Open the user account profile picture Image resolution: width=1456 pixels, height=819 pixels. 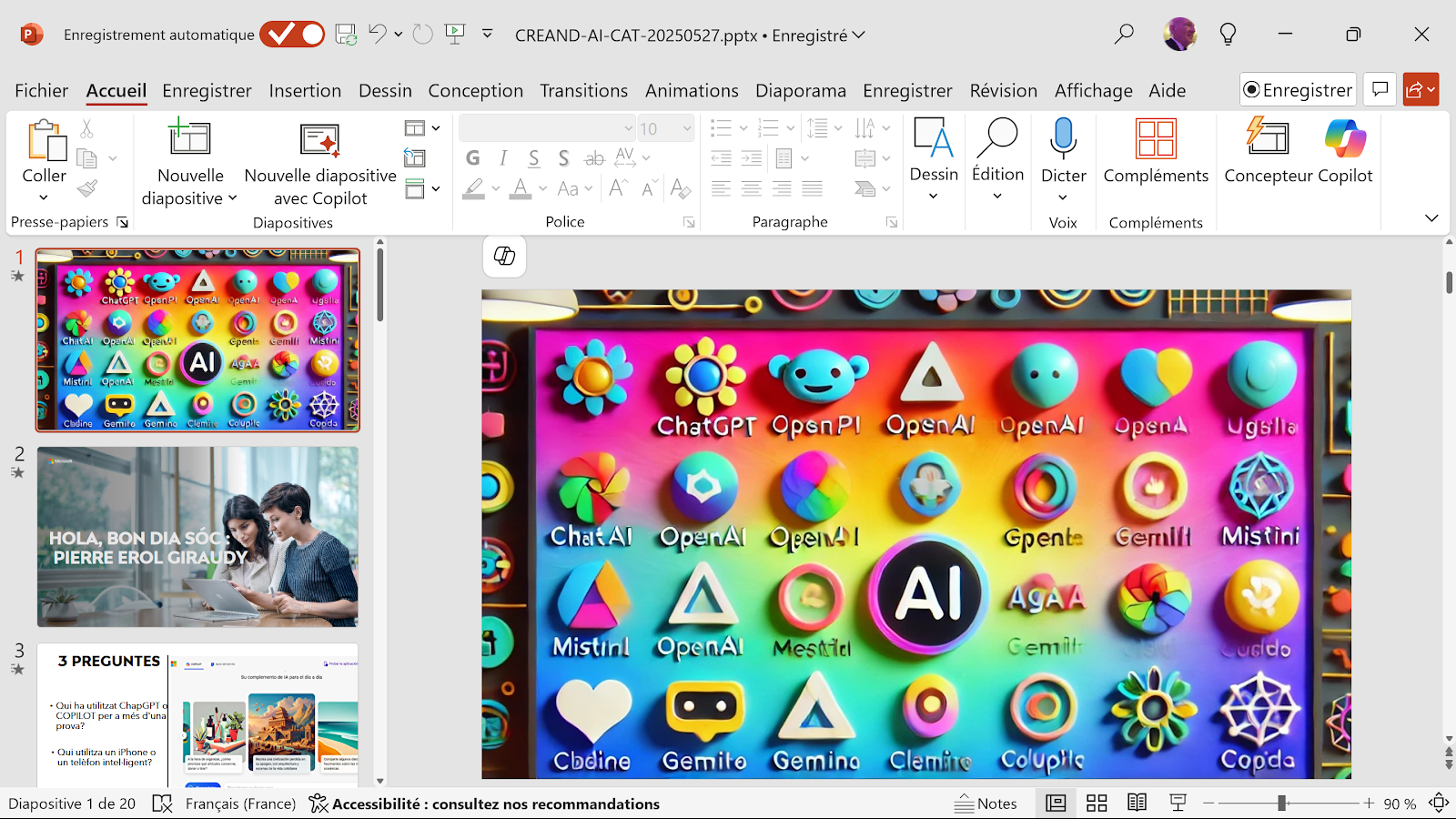pyautogui.click(x=1180, y=35)
